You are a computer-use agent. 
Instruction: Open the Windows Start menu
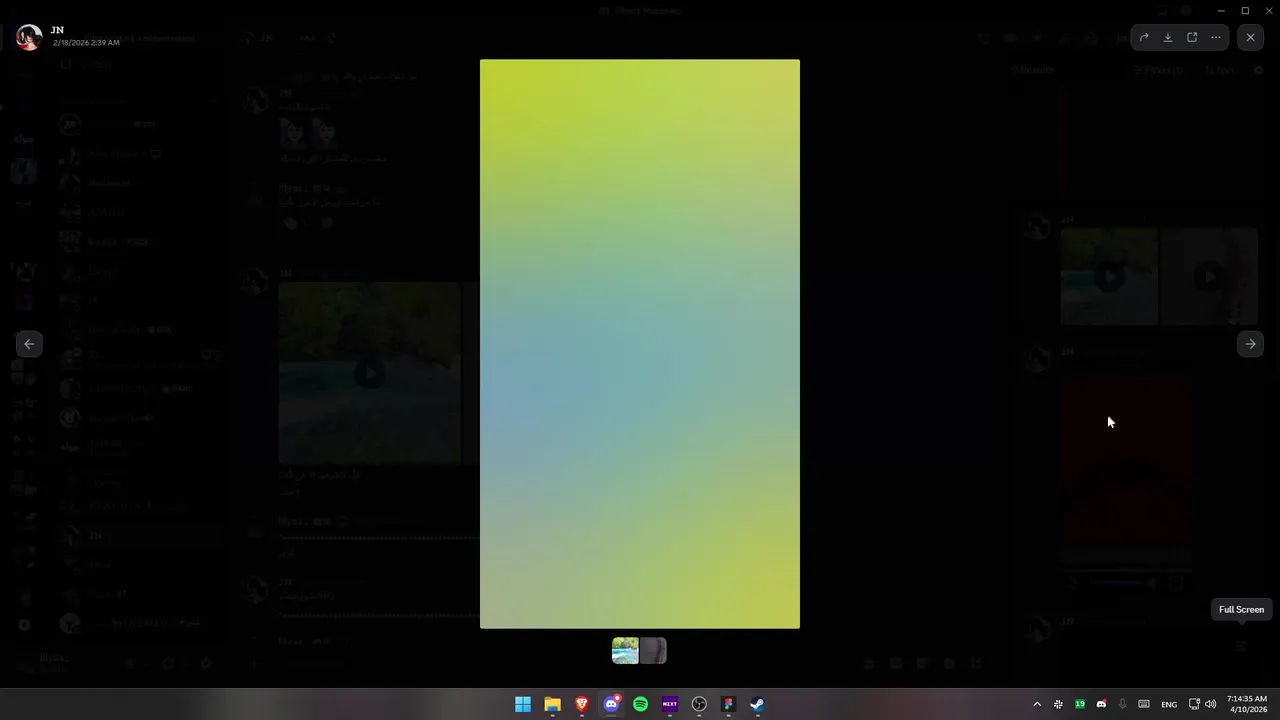(x=523, y=704)
